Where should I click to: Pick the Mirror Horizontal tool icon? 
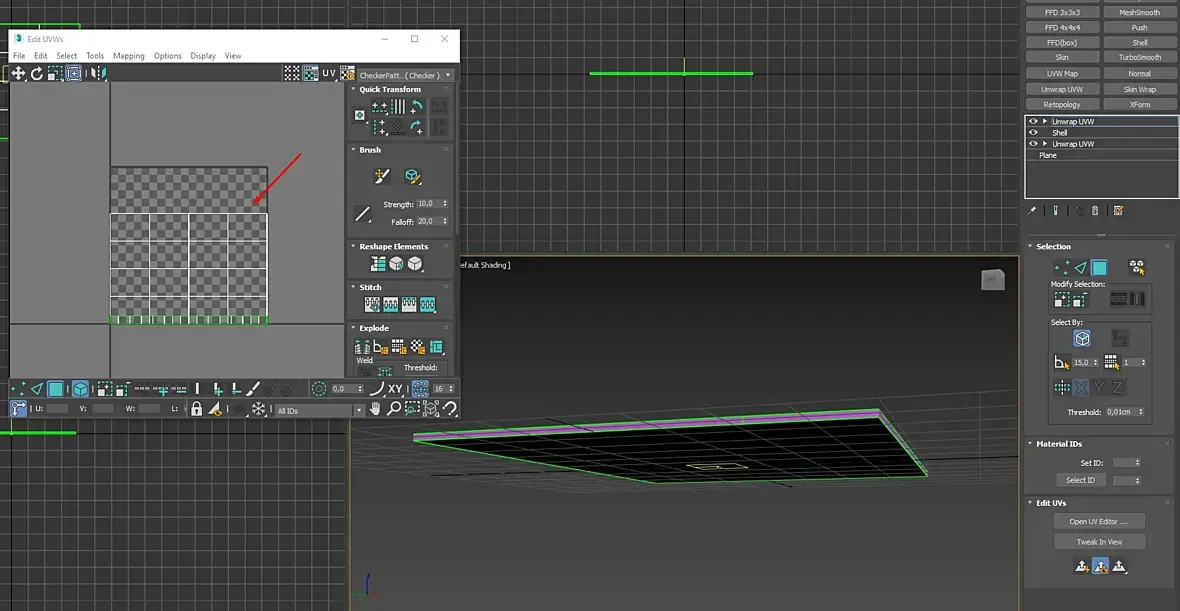tap(98, 73)
